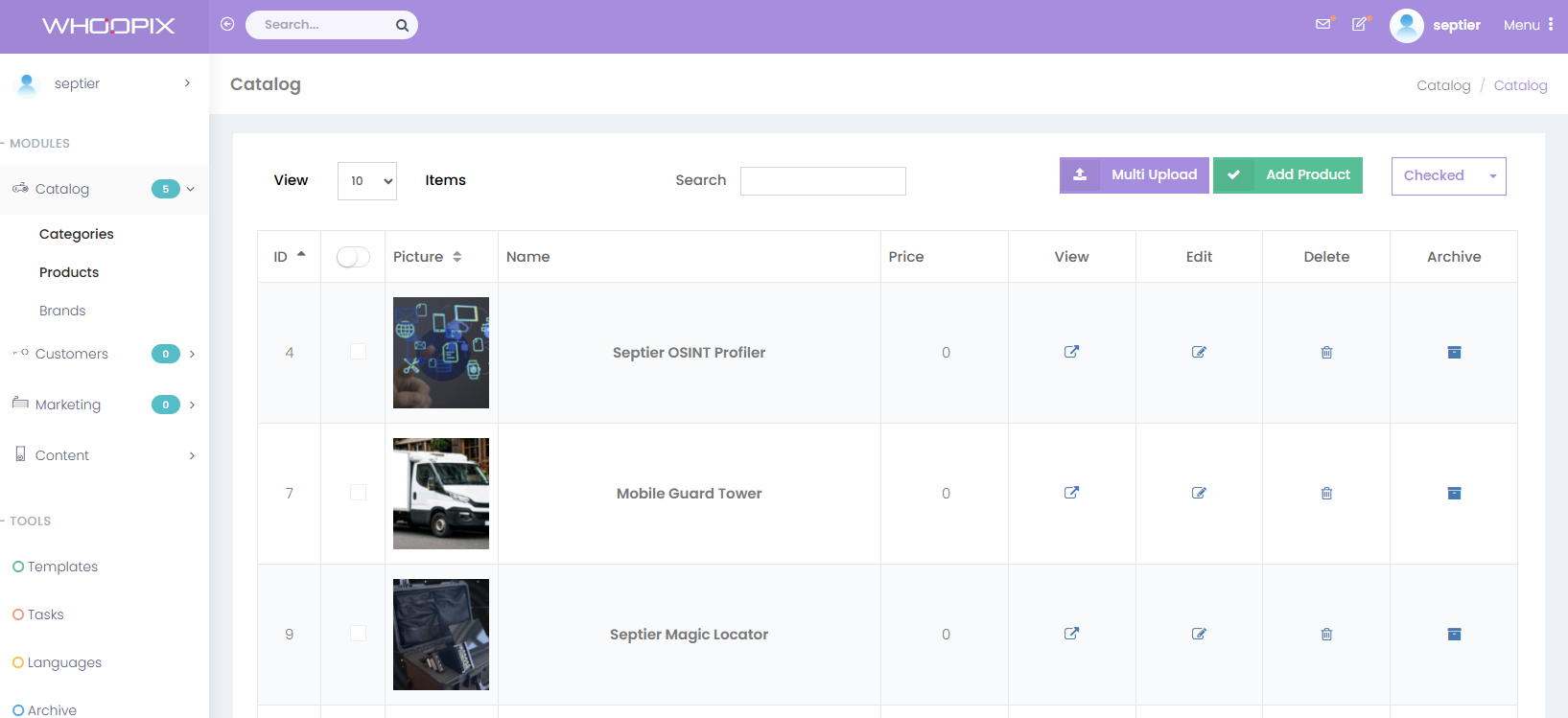
Task: Check the box for Septier OSINT Profiler
Action: coord(358,352)
